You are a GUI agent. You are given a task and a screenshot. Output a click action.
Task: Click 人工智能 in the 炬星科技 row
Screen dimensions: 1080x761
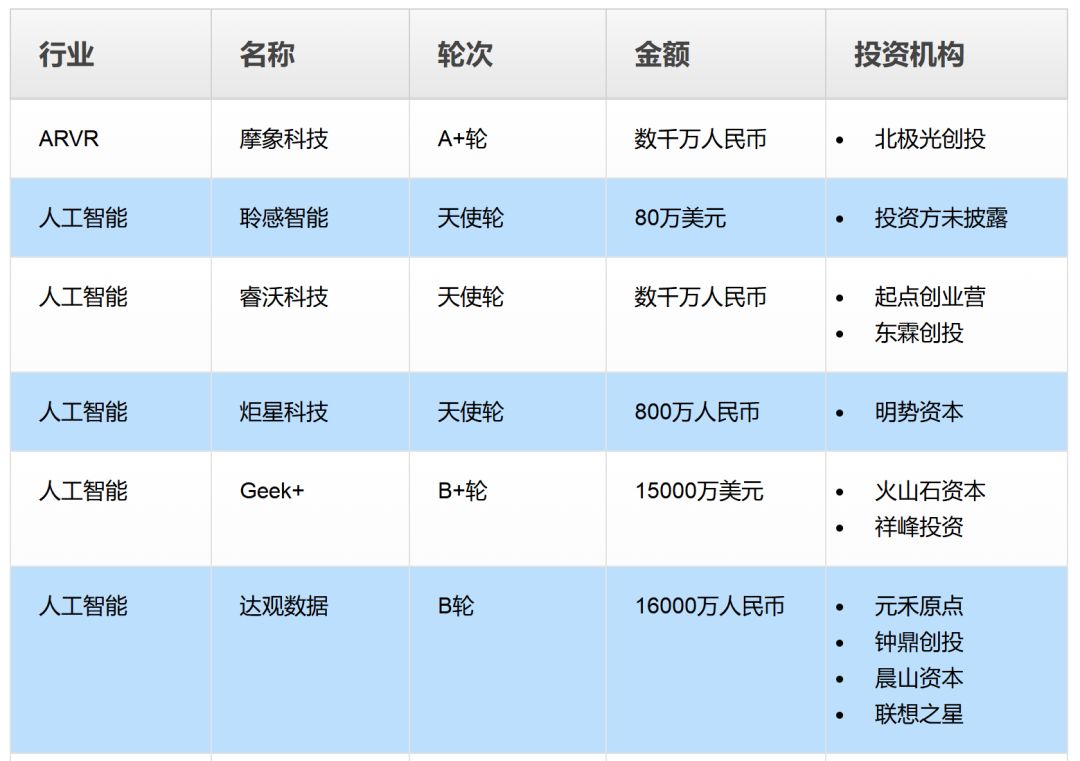pos(83,412)
